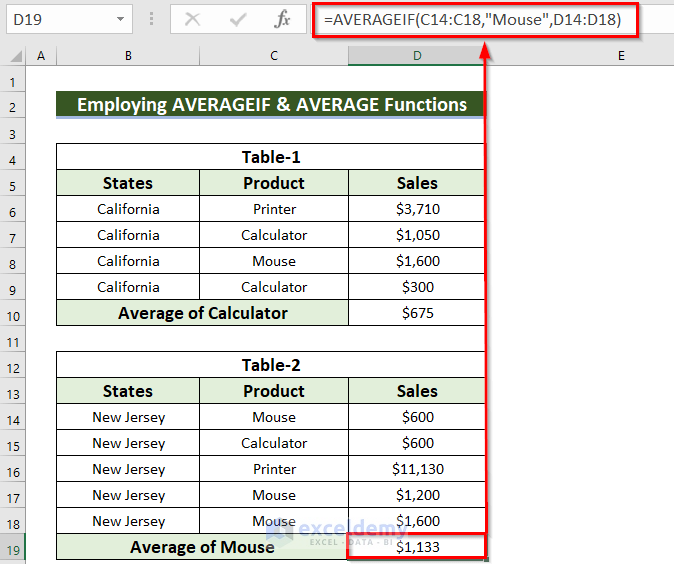674x564 pixels.
Task: Click the Table-1 merged title cell
Action: coord(270,157)
